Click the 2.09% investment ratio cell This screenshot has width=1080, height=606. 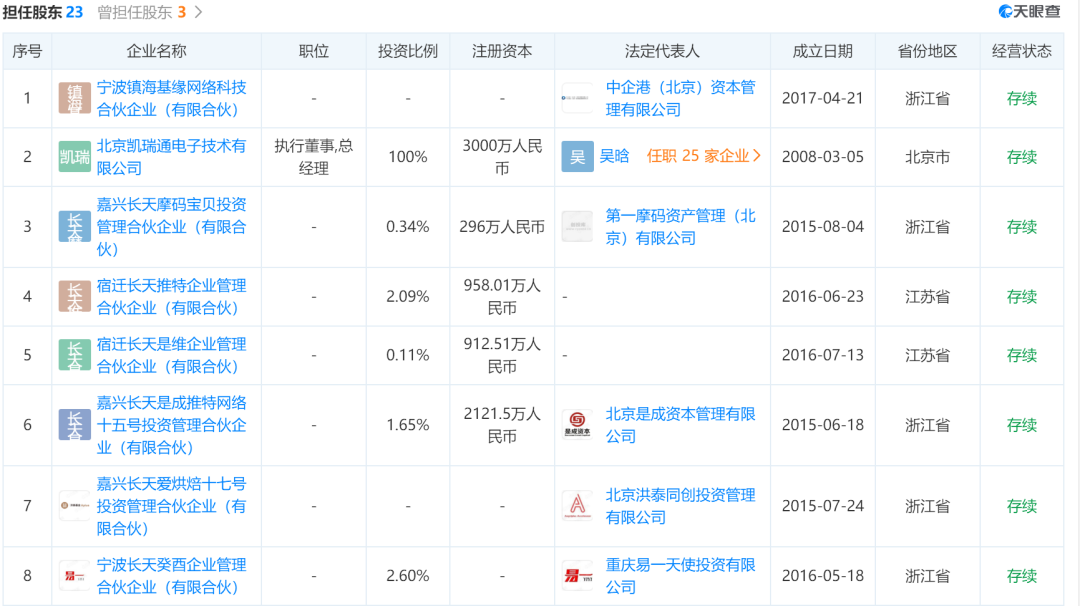point(408,297)
